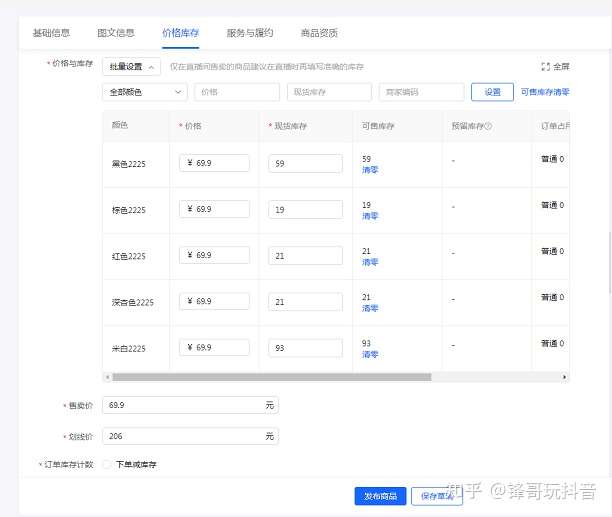Select the 价格库存 tab
612x517 pixels.
click(x=180, y=33)
